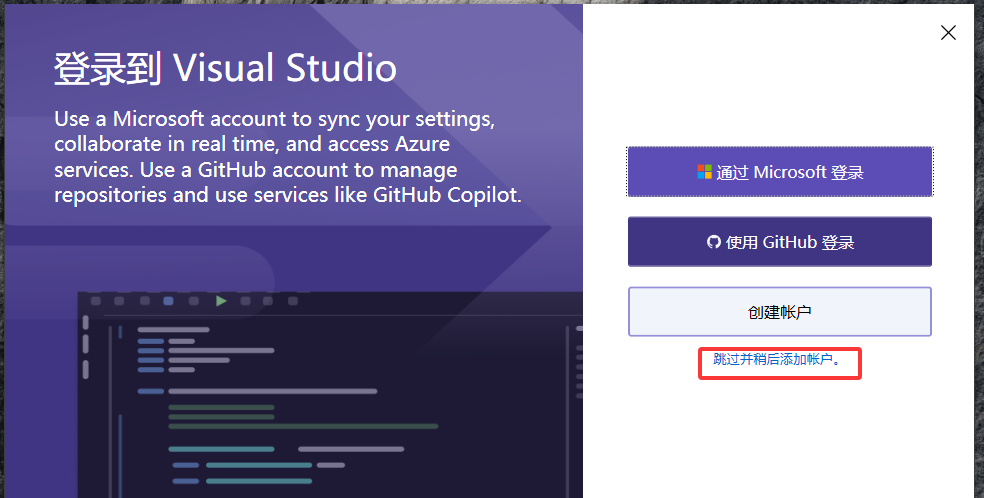The height and width of the screenshot is (498, 984).
Task: Sign in with the Microsoft button
Action: pos(779,172)
